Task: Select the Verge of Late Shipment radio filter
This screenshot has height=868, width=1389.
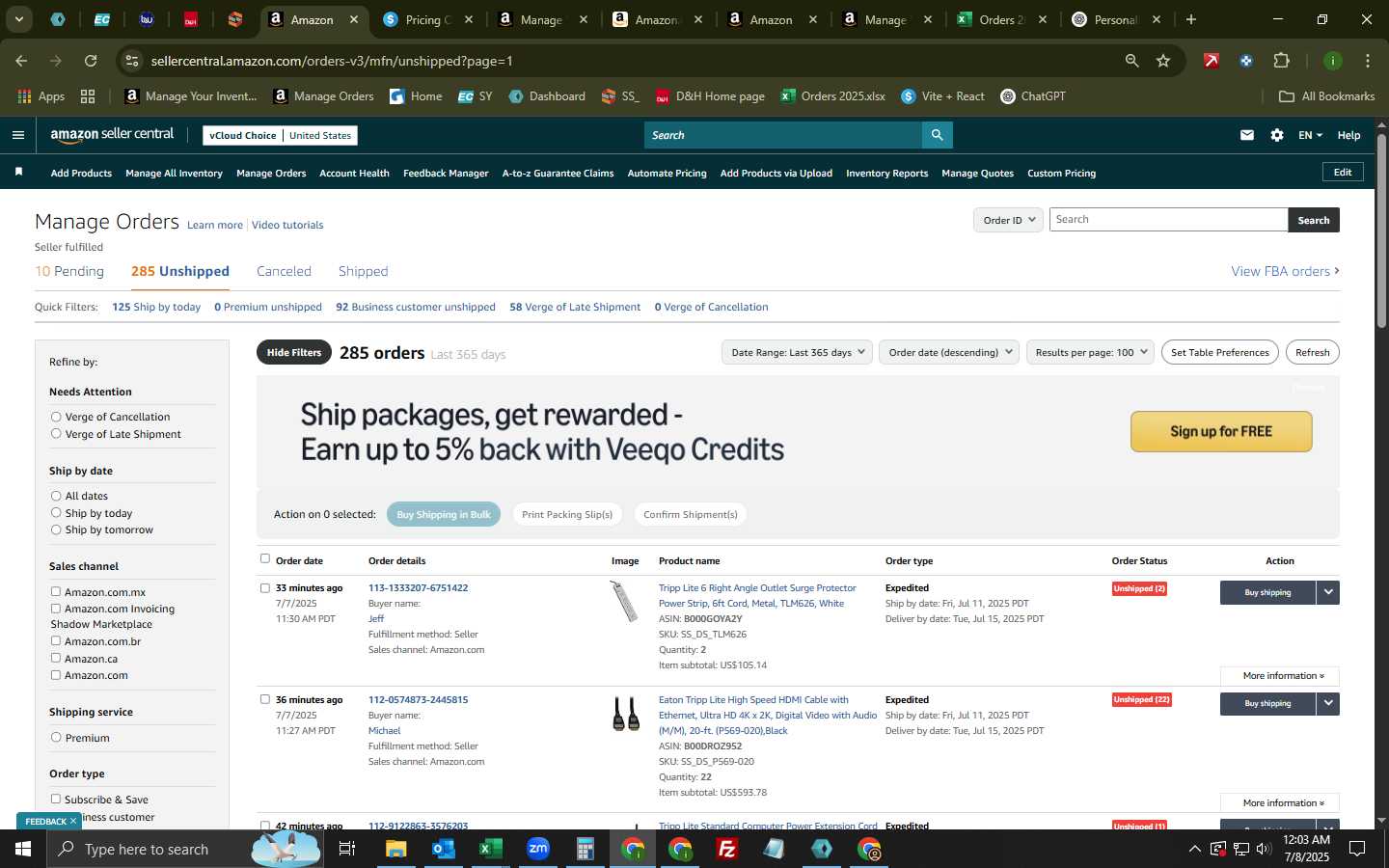Action: point(56,434)
